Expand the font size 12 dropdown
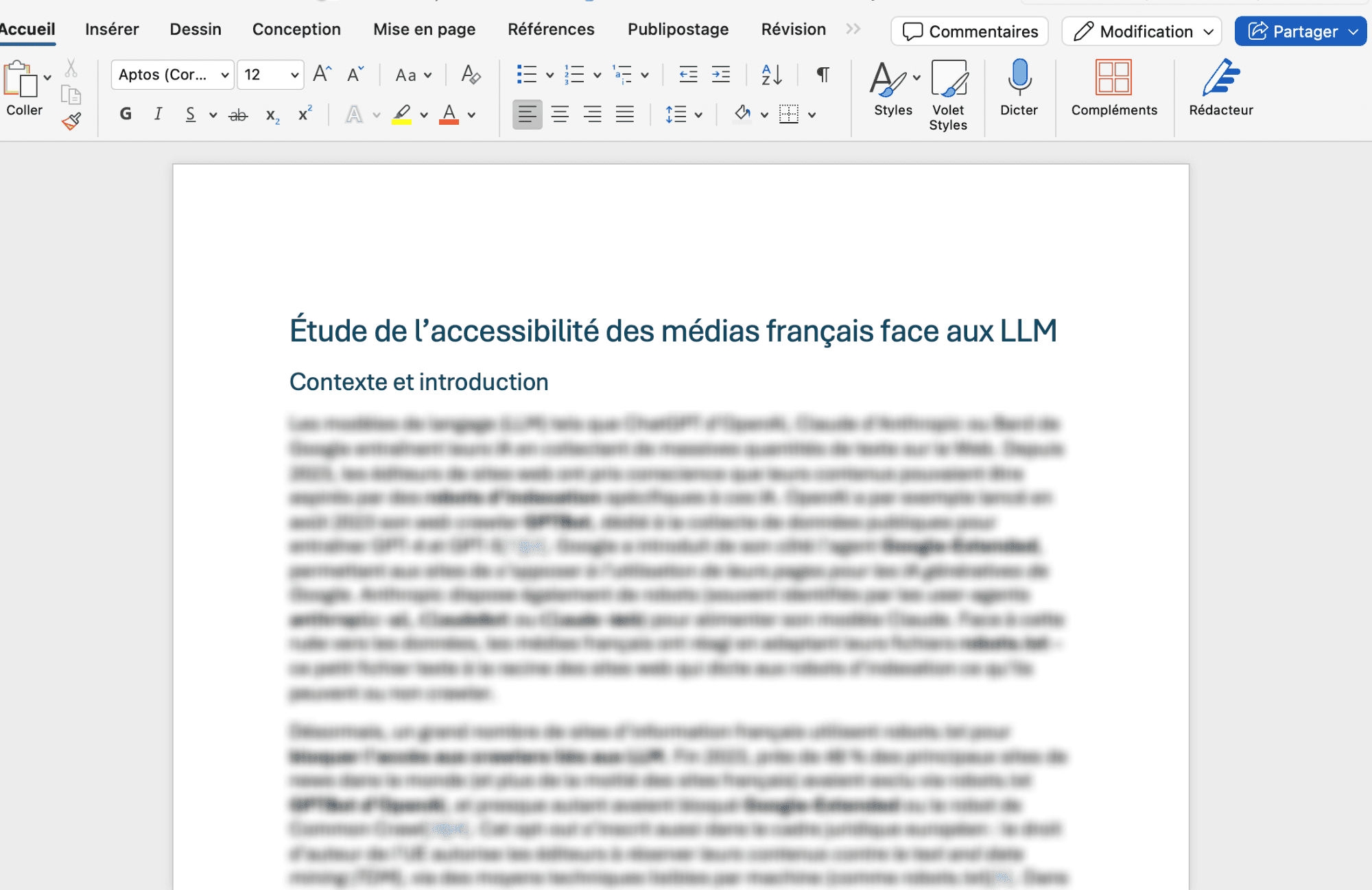This screenshot has height=890, width=1372. [x=294, y=74]
